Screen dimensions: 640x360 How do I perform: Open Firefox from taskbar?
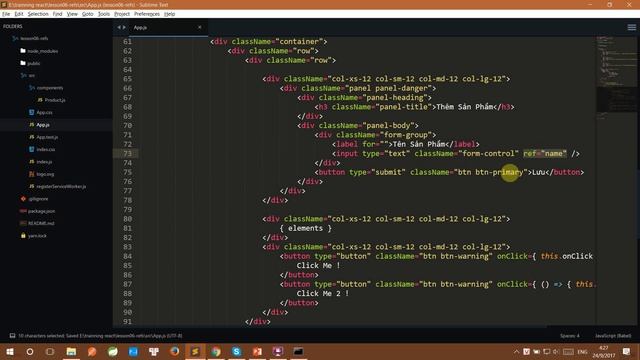[175, 351]
